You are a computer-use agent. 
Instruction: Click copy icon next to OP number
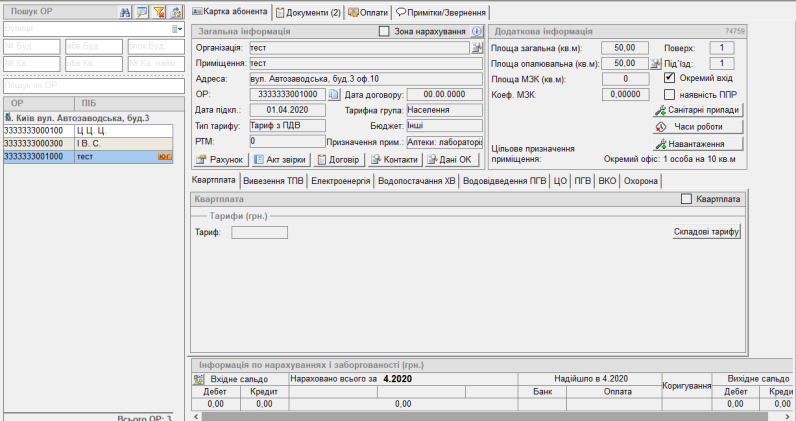[x=335, y=95]
